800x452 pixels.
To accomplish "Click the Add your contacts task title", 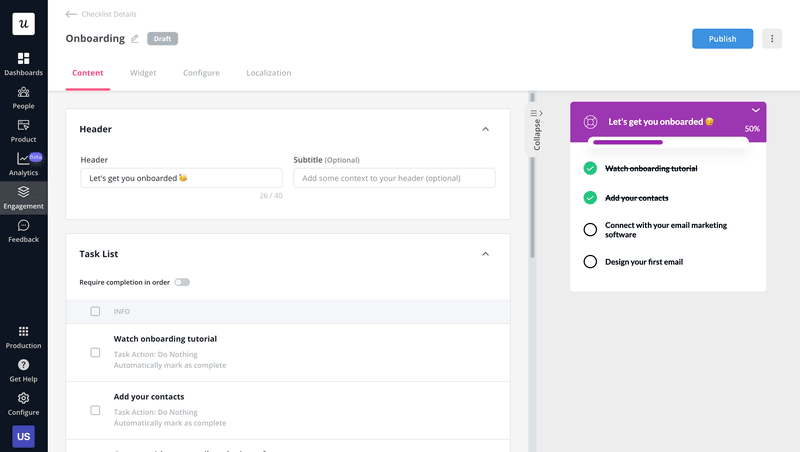I will click(149, 396).
